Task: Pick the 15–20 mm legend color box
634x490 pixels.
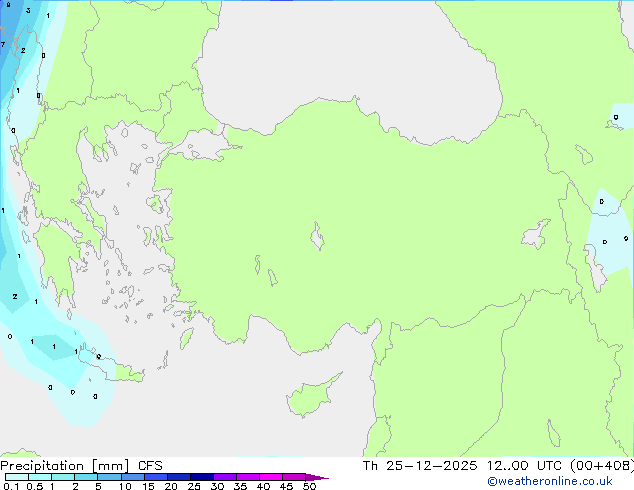Action: [156, 477]
